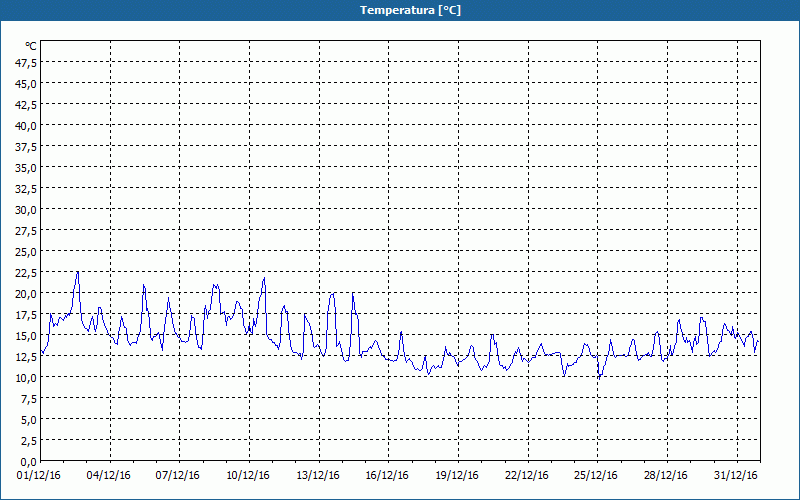This screenshot has height=500, width=800.
Task: Select the 13/12/16 date label
Action: pyautogui.click(x=318, y=476)
